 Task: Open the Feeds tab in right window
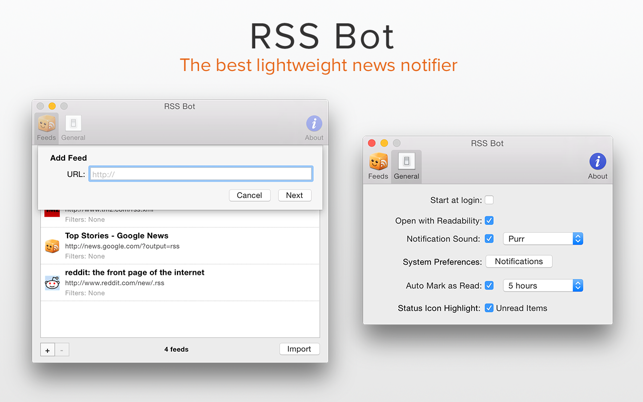point(378,165)
